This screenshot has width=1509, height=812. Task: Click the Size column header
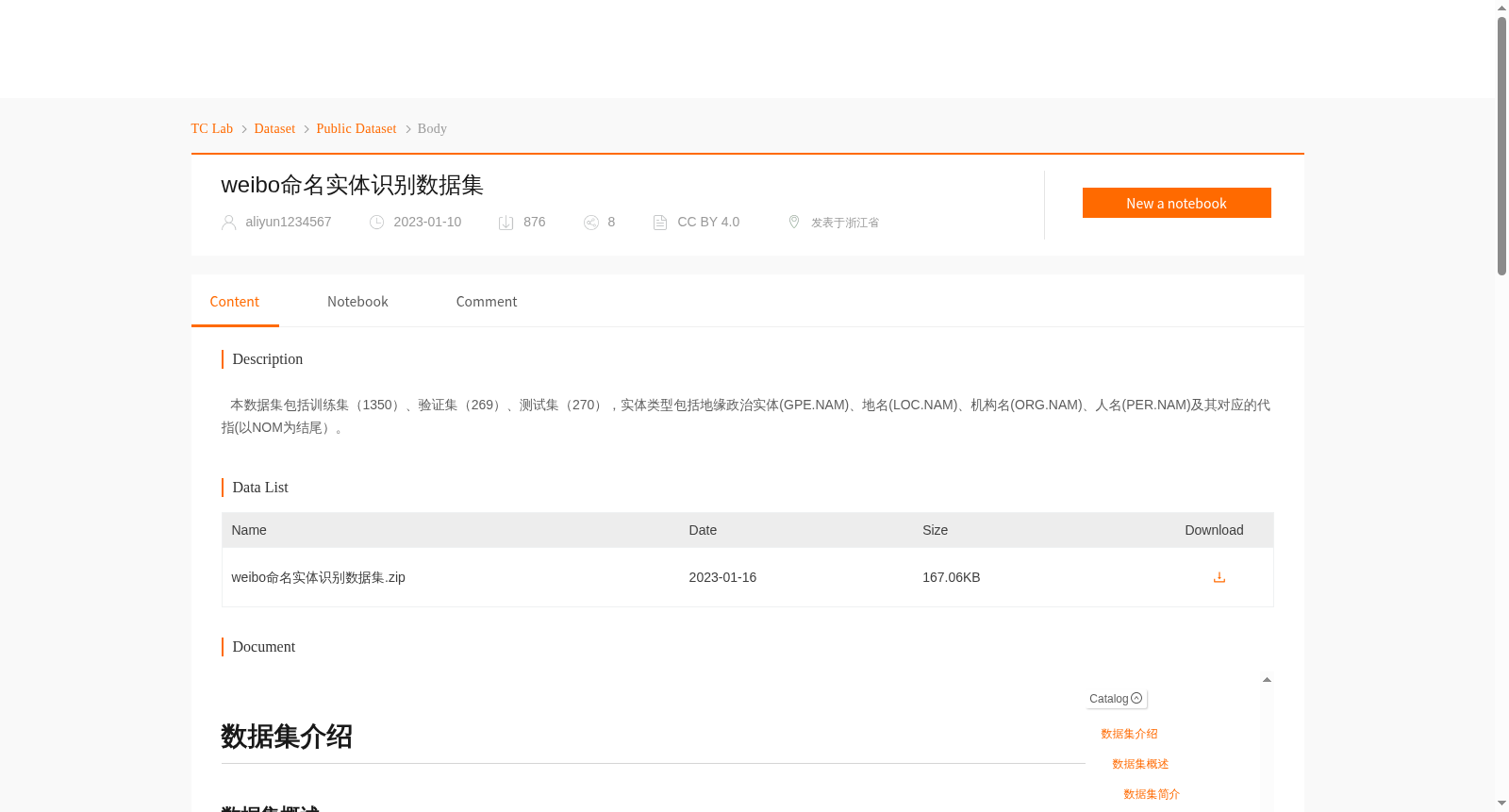point(935,530)
